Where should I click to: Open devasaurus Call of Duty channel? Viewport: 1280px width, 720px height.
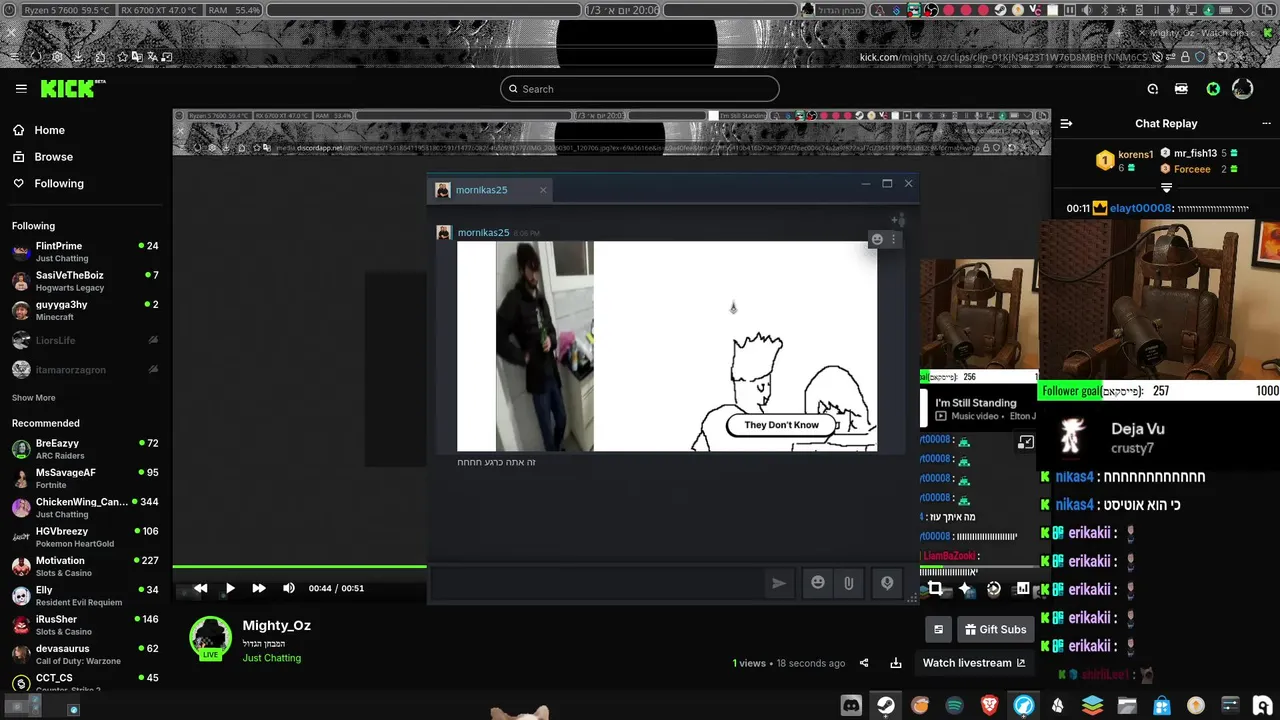coord(85,654)
